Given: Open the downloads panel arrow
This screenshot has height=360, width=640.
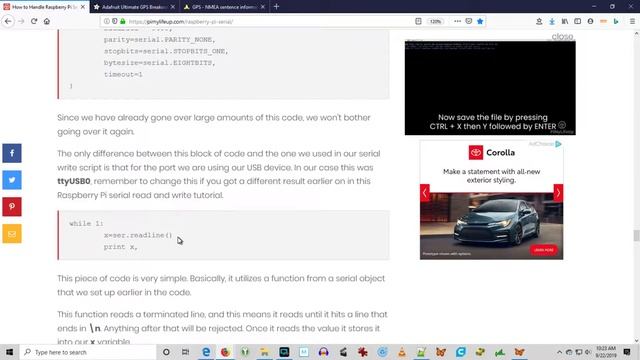Looking at the screenshot, I should (x=552, y=21).
